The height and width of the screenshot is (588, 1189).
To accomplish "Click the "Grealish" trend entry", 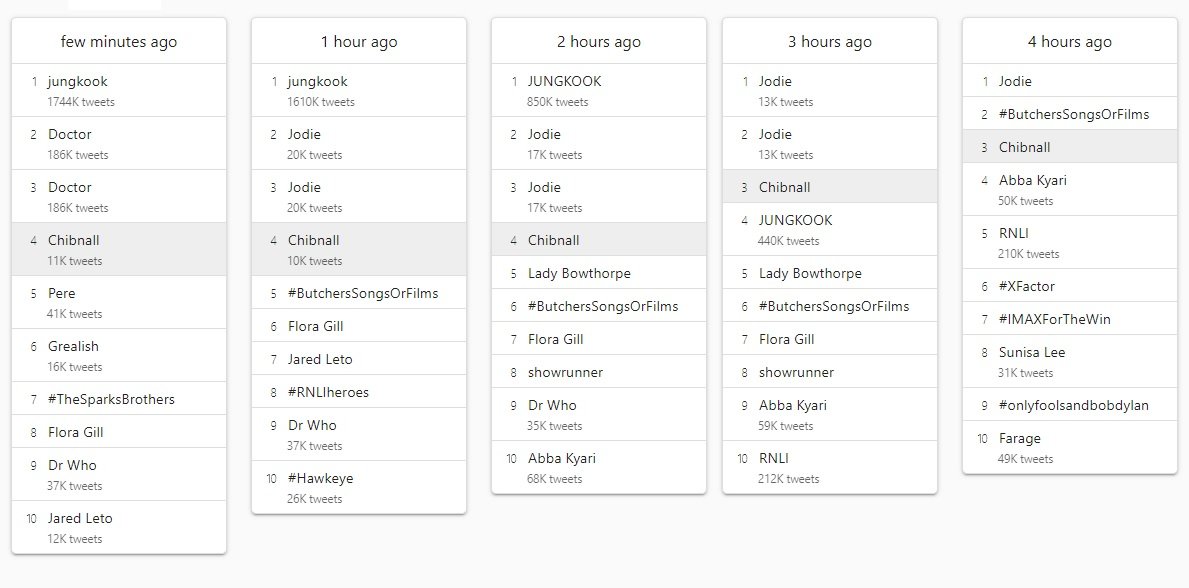I will coord(73,347).
